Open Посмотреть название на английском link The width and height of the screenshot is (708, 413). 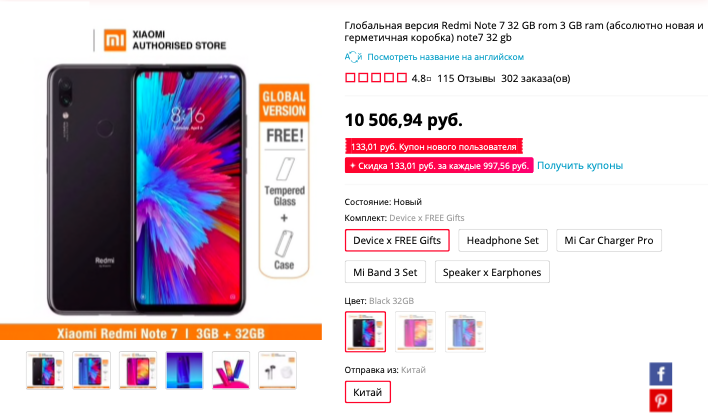click(x=445, y=57)
